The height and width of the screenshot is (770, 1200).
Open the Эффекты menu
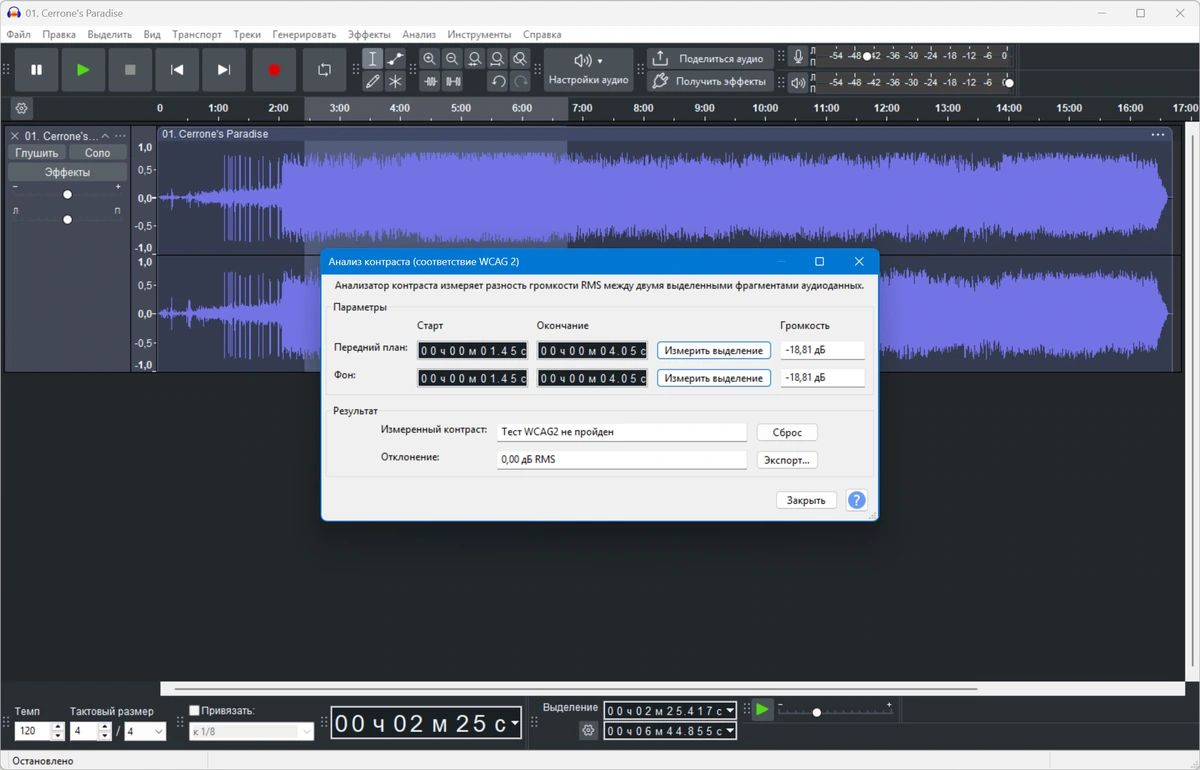[x=369, y=34]
